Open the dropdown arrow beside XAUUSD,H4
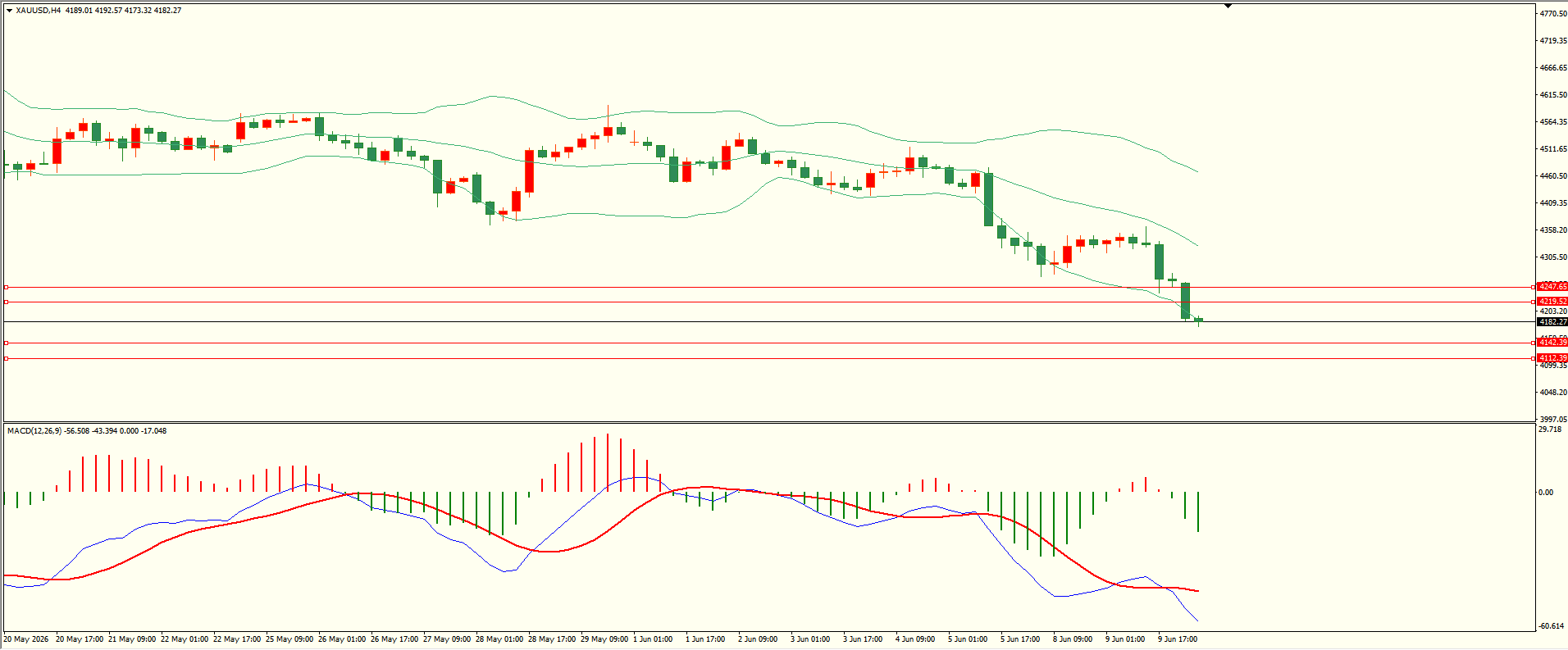 [9, 11]
